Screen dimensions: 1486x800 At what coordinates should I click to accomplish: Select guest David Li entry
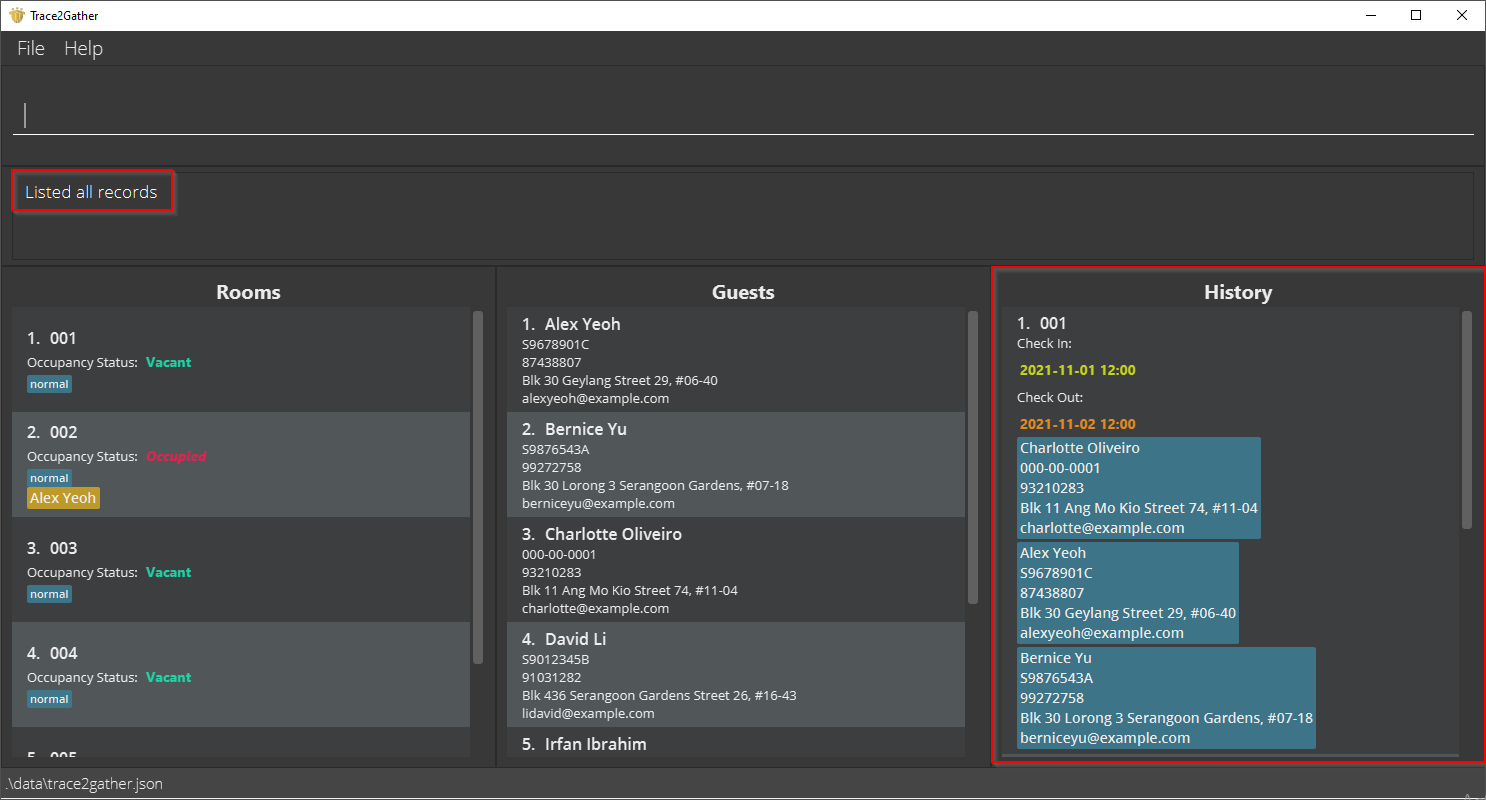pyautogui.click(x=736, y=675)
